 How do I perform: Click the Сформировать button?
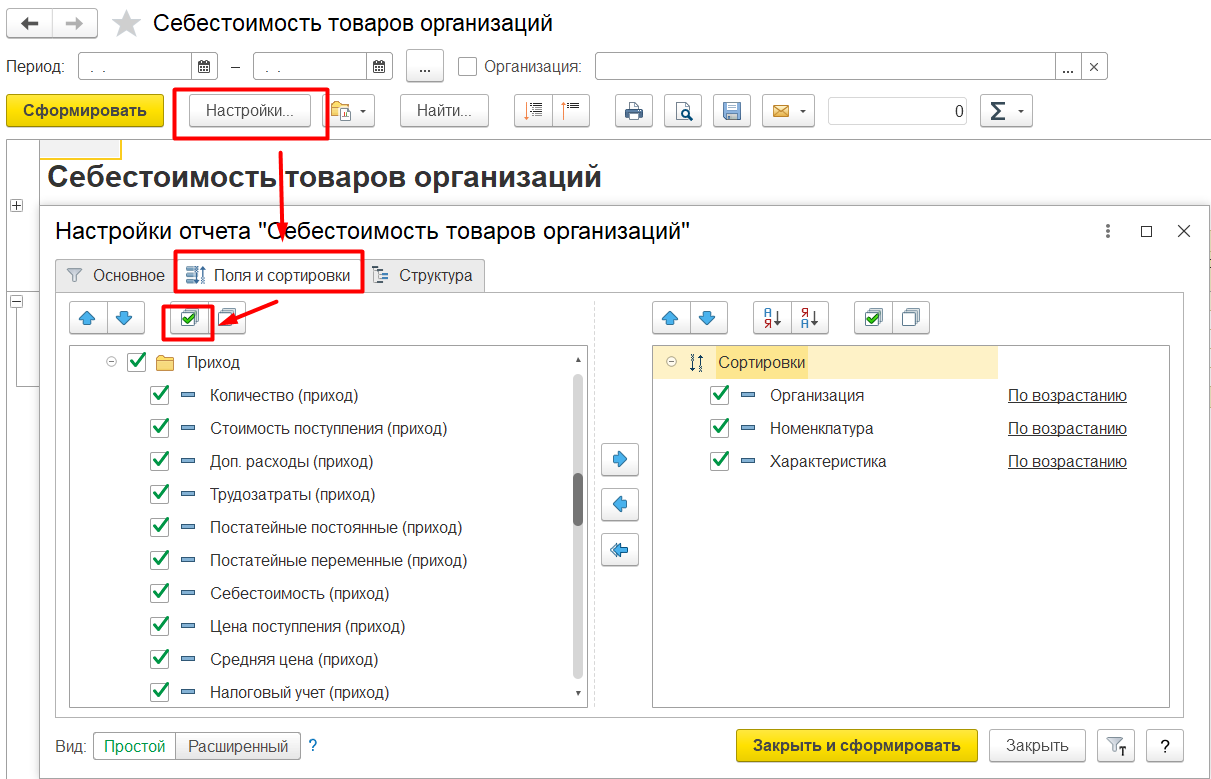point(85,111)
